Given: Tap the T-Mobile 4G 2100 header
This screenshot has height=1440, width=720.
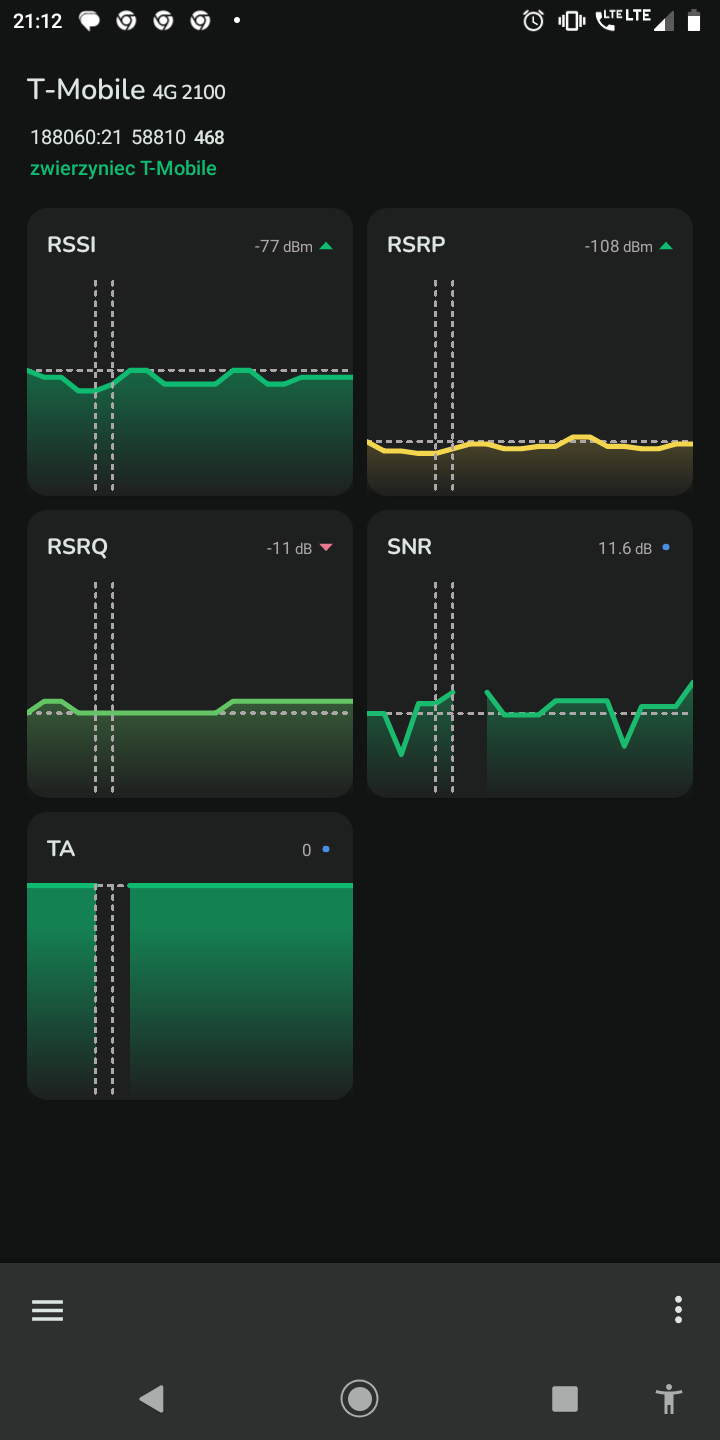Looking at the screenshot, I should click(126, 90).
